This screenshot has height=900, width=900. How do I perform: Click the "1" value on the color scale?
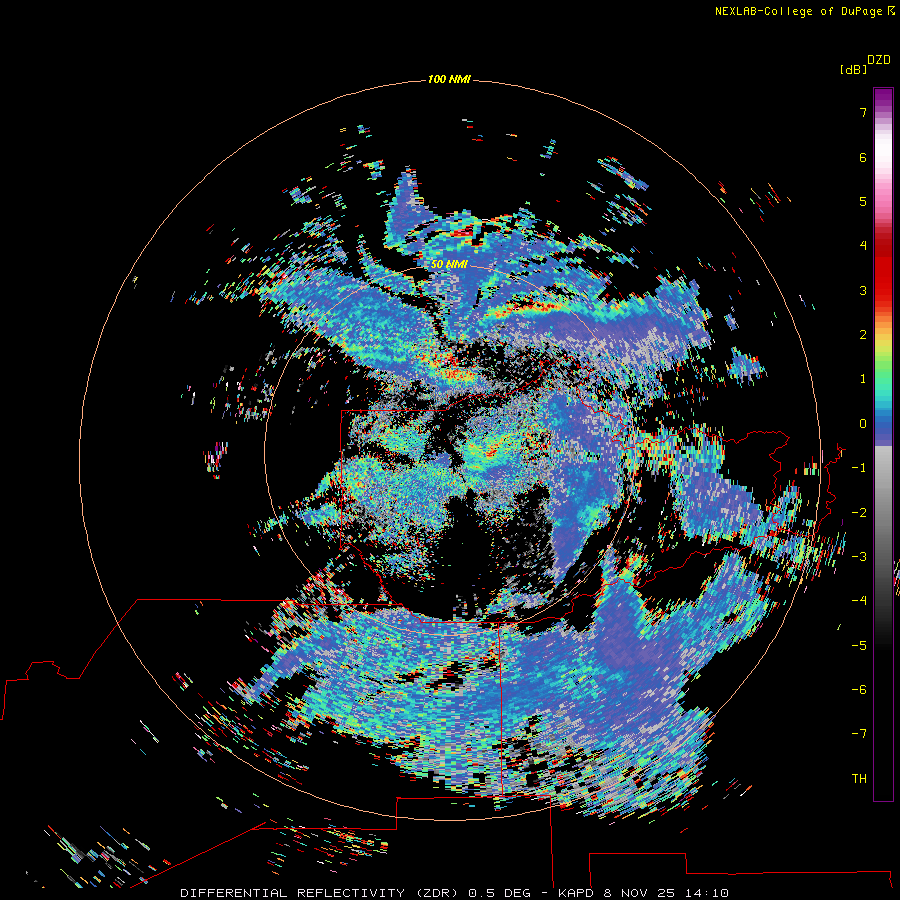863,379
